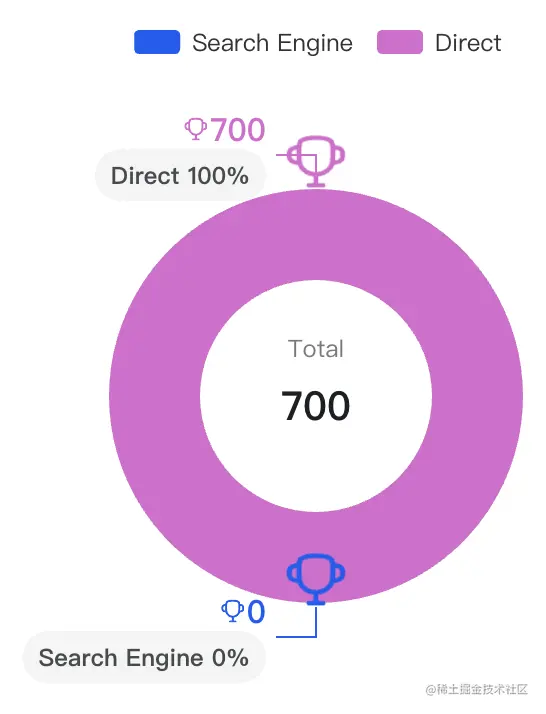Click the blue 0 value label
The image size is (546, 714).
[256, 612]
